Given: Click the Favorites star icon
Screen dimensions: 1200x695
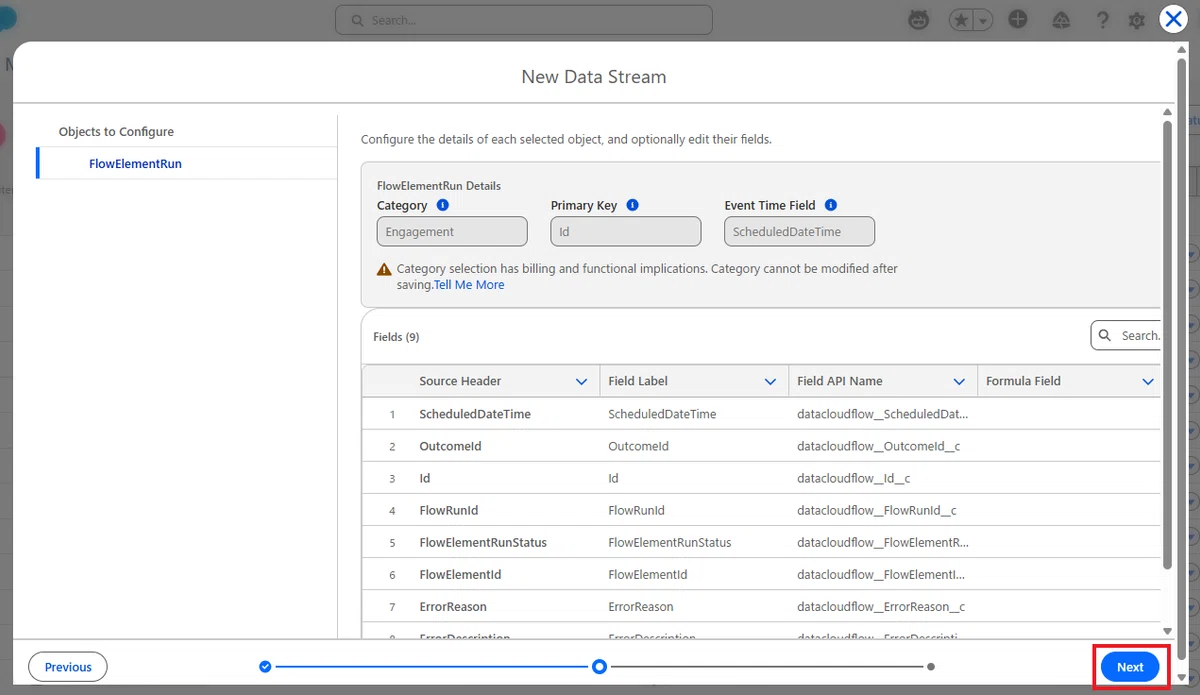Looking at the screenshot, I should [x=960, y=20].
